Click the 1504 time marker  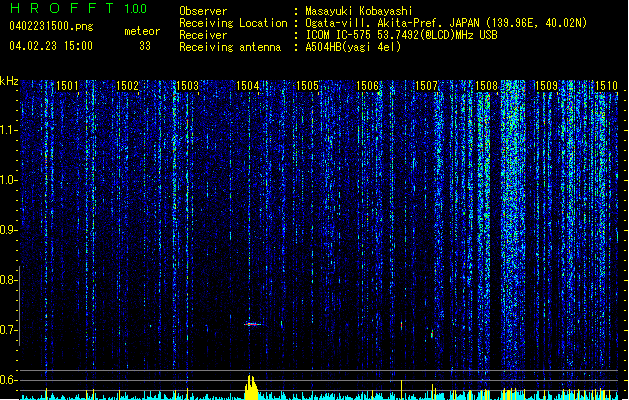248,85
